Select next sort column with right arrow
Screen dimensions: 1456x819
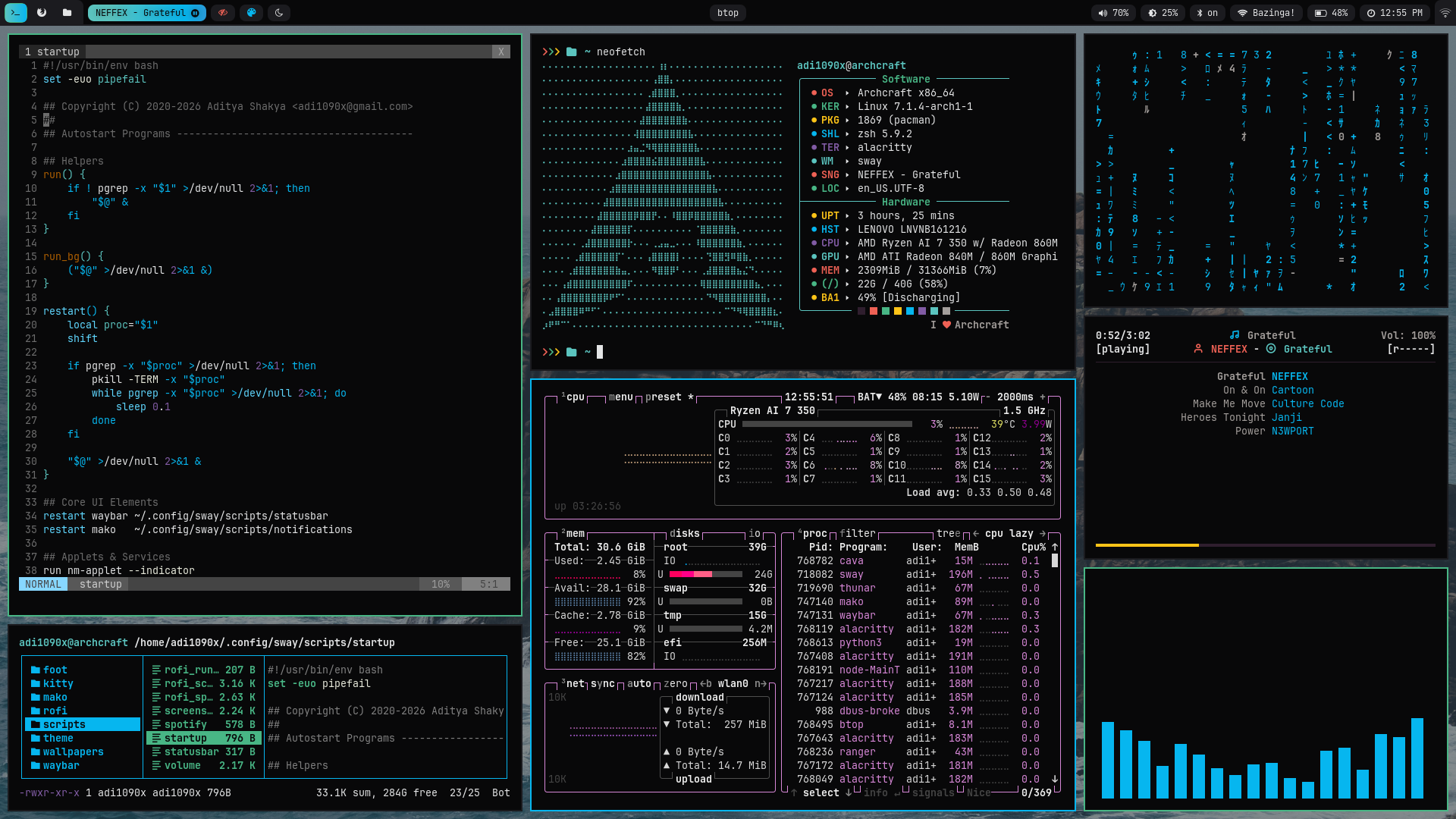[x=1043, y=533]
